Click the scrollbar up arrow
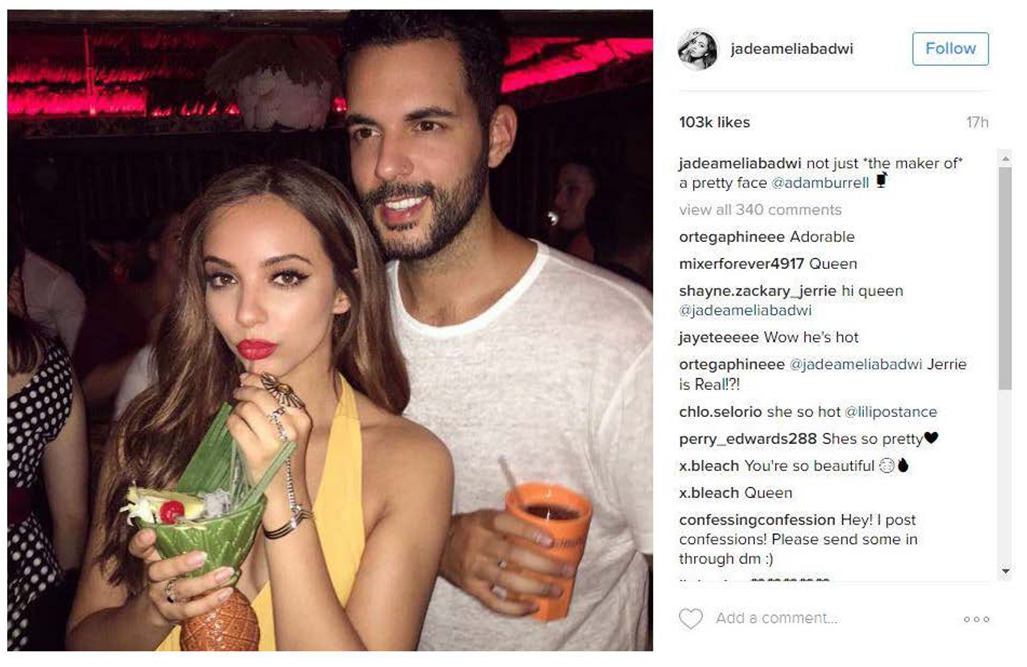This screenshot has width=1027, height=667. pos(1005,158)
